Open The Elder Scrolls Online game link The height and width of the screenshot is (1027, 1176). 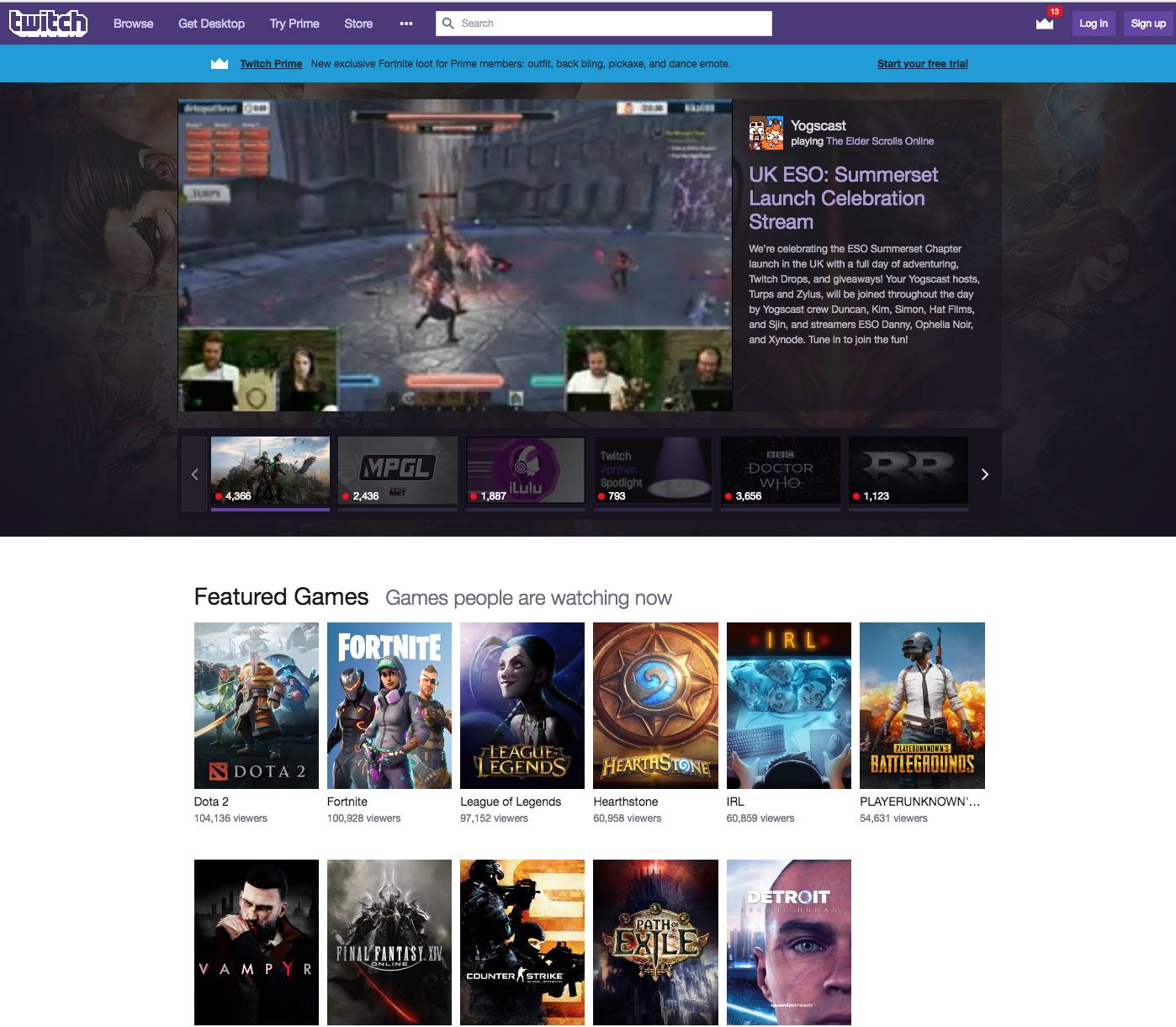coord(879,141)
